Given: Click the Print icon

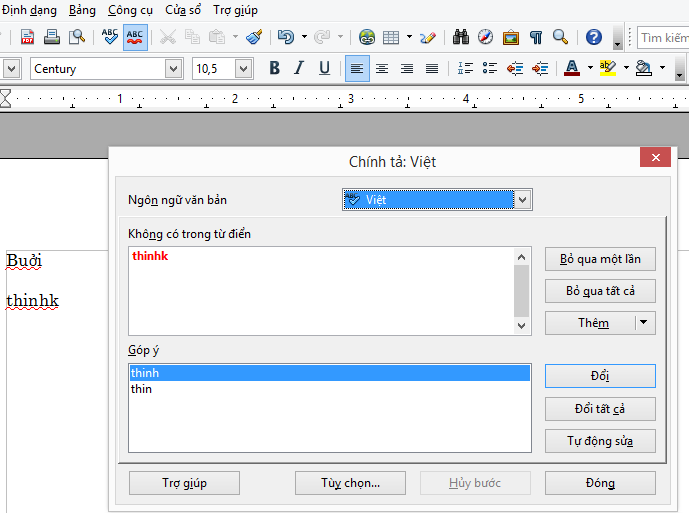Looking at the screenshot, I should [x=52, y=37].
